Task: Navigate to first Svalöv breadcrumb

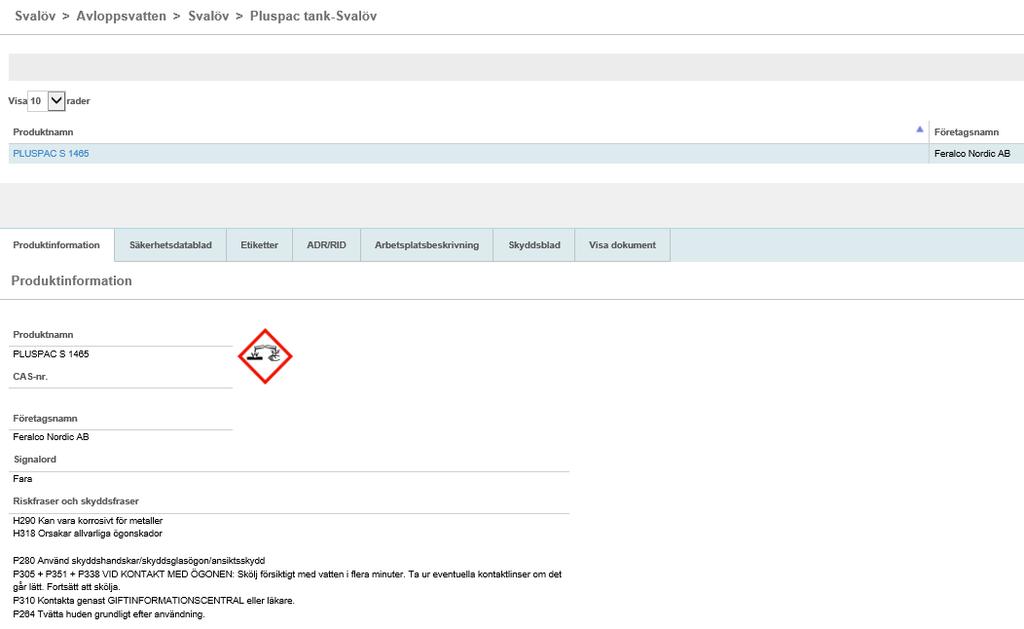Action: click(35, 16)
